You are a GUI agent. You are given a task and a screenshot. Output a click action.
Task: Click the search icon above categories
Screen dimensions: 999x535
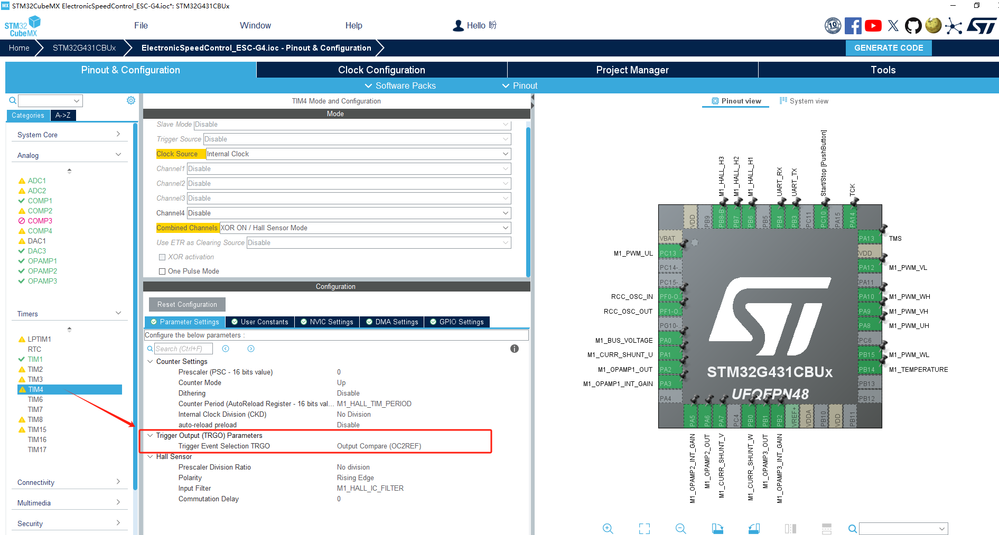click(12, 101)
